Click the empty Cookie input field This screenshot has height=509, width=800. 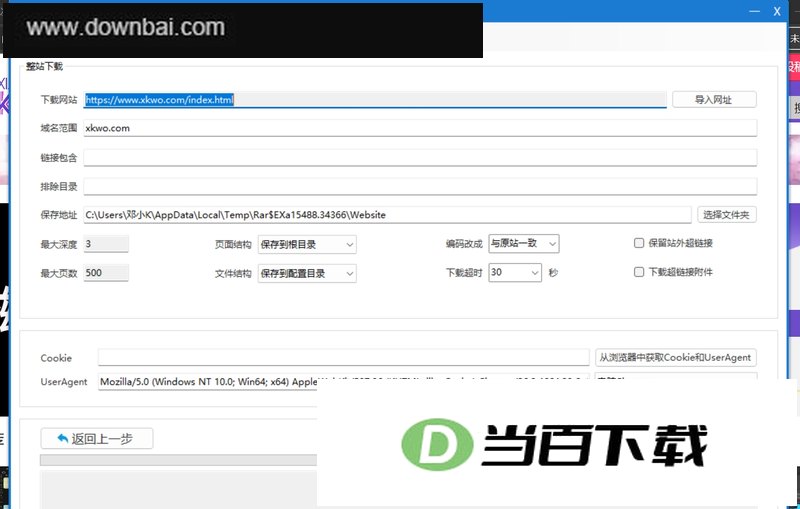coord(343,358)
